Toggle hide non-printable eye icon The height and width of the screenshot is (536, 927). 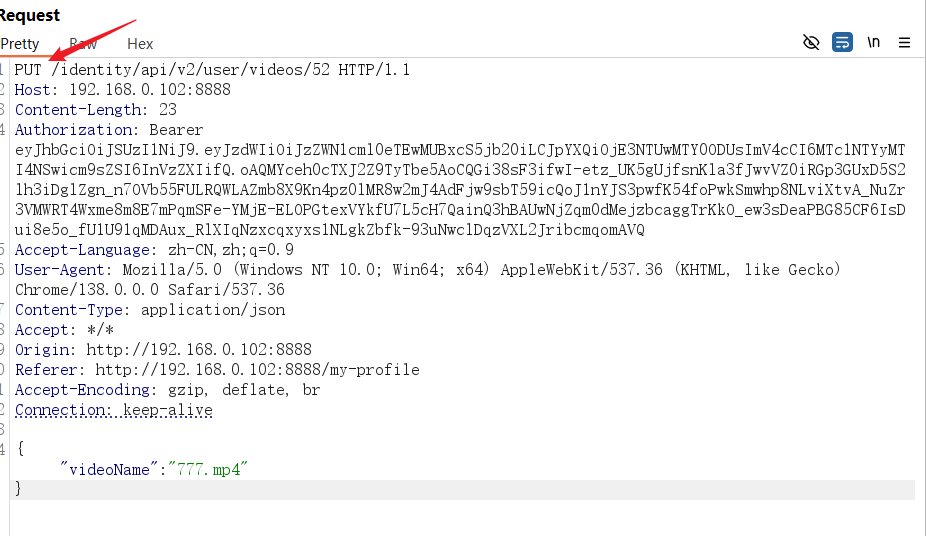pos(811,43)
